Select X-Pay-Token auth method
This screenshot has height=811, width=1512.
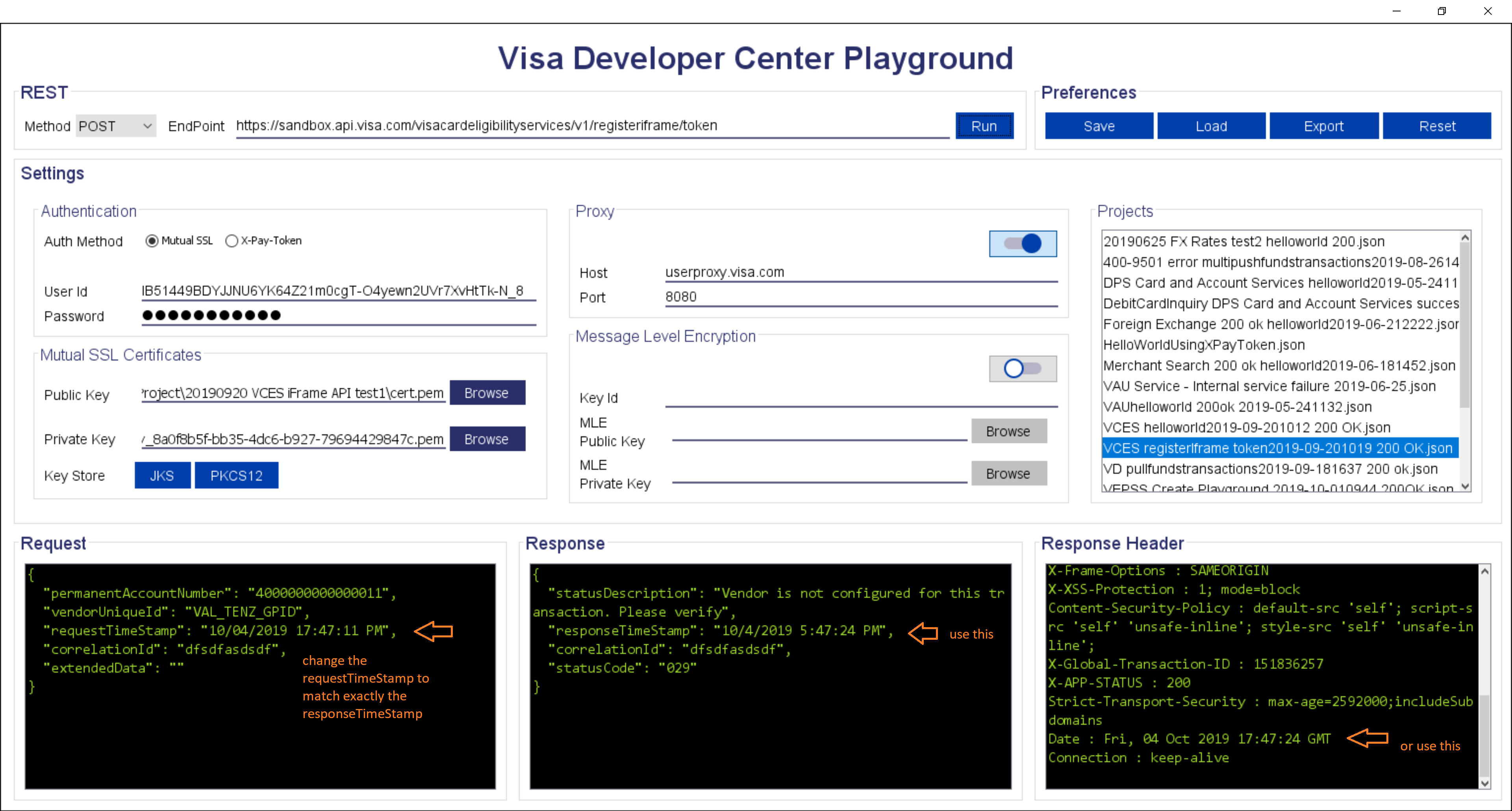[x=263, y=241]
